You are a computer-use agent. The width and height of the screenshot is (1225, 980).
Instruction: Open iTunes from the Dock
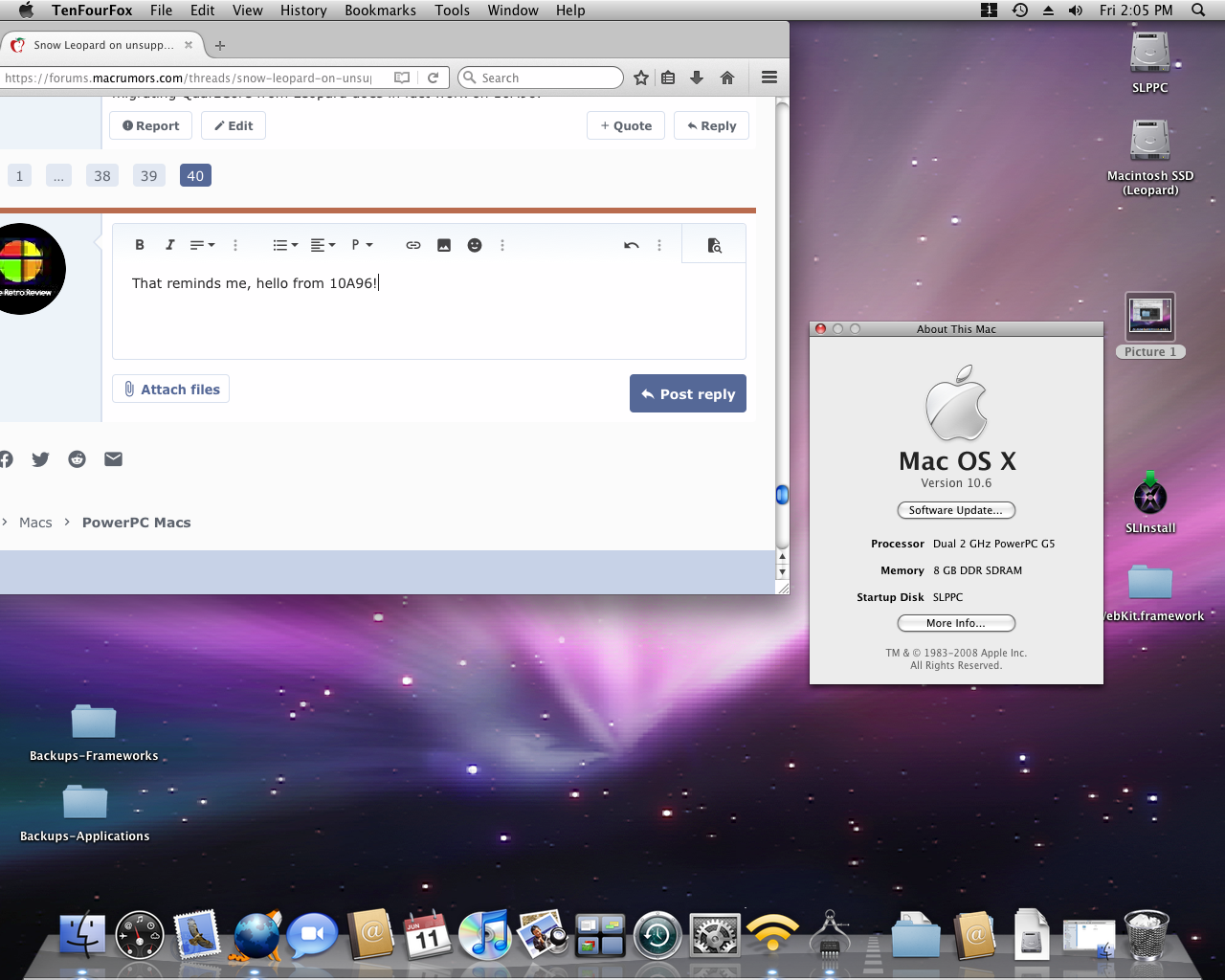click(484, 935)
